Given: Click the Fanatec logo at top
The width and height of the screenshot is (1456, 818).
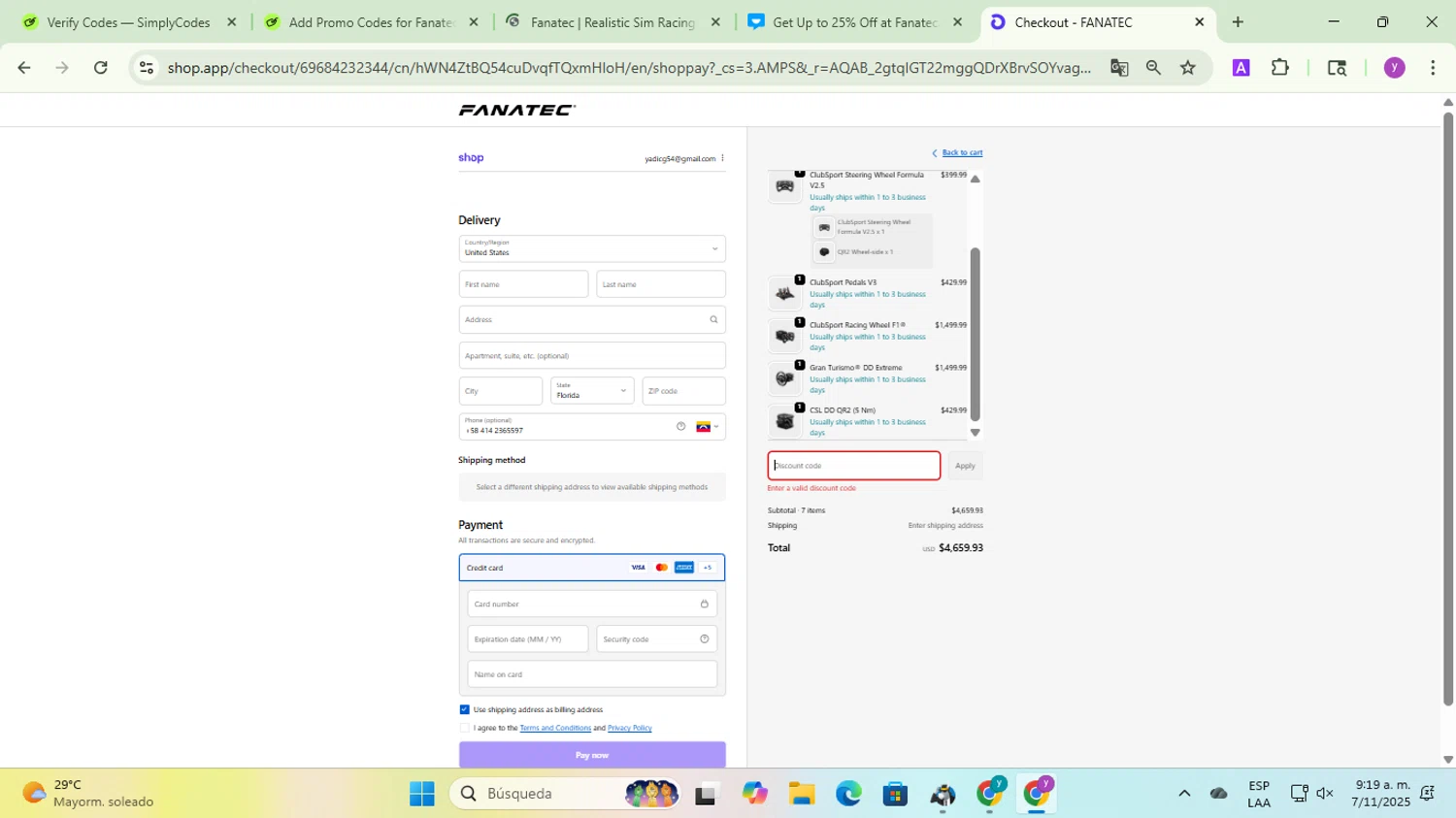Looking at the screenshot, I should click(x=516, y=110).
